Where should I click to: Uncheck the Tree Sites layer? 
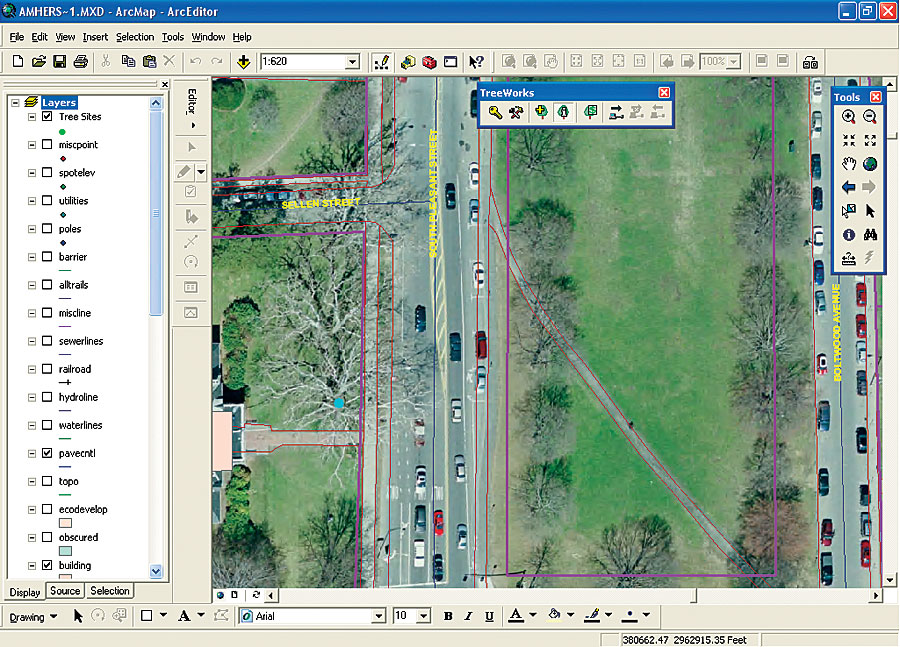coord(48,117)
